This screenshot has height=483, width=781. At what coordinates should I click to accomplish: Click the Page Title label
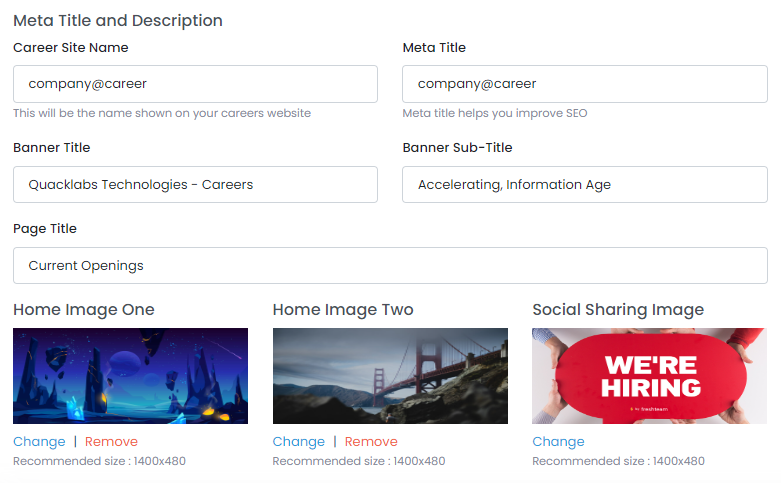45,228
